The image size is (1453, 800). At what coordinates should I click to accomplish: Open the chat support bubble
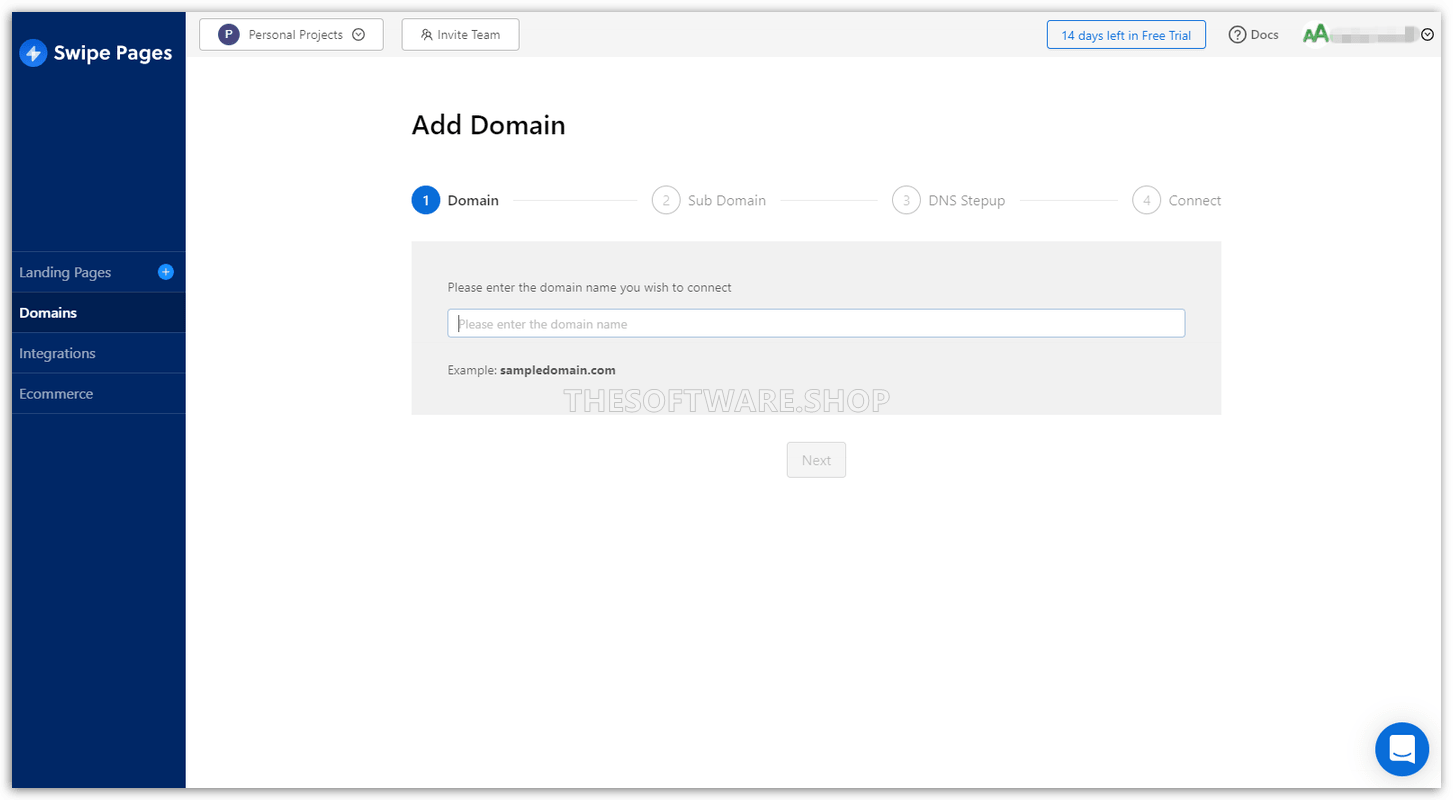pos(1402,749)
